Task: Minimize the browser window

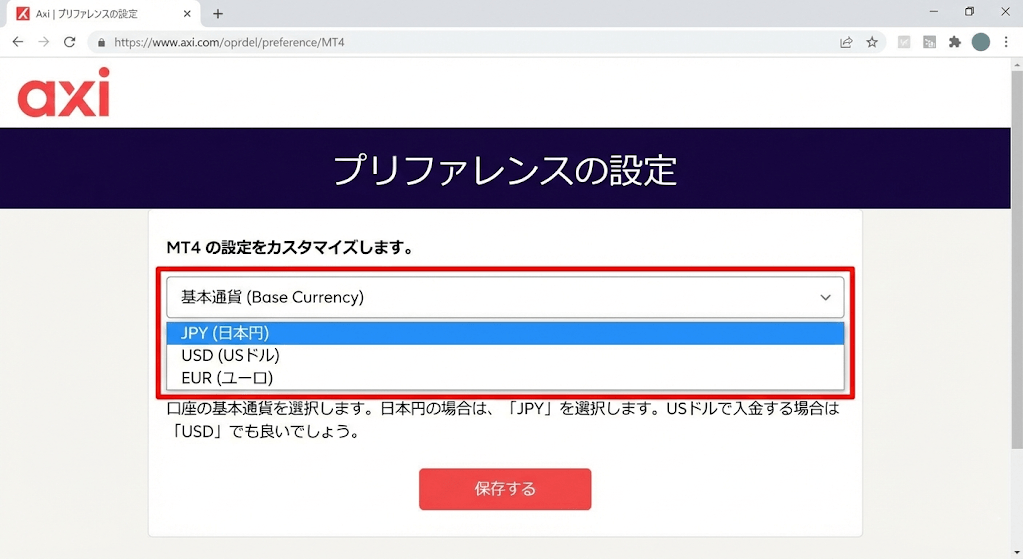Action: (934, 12)
